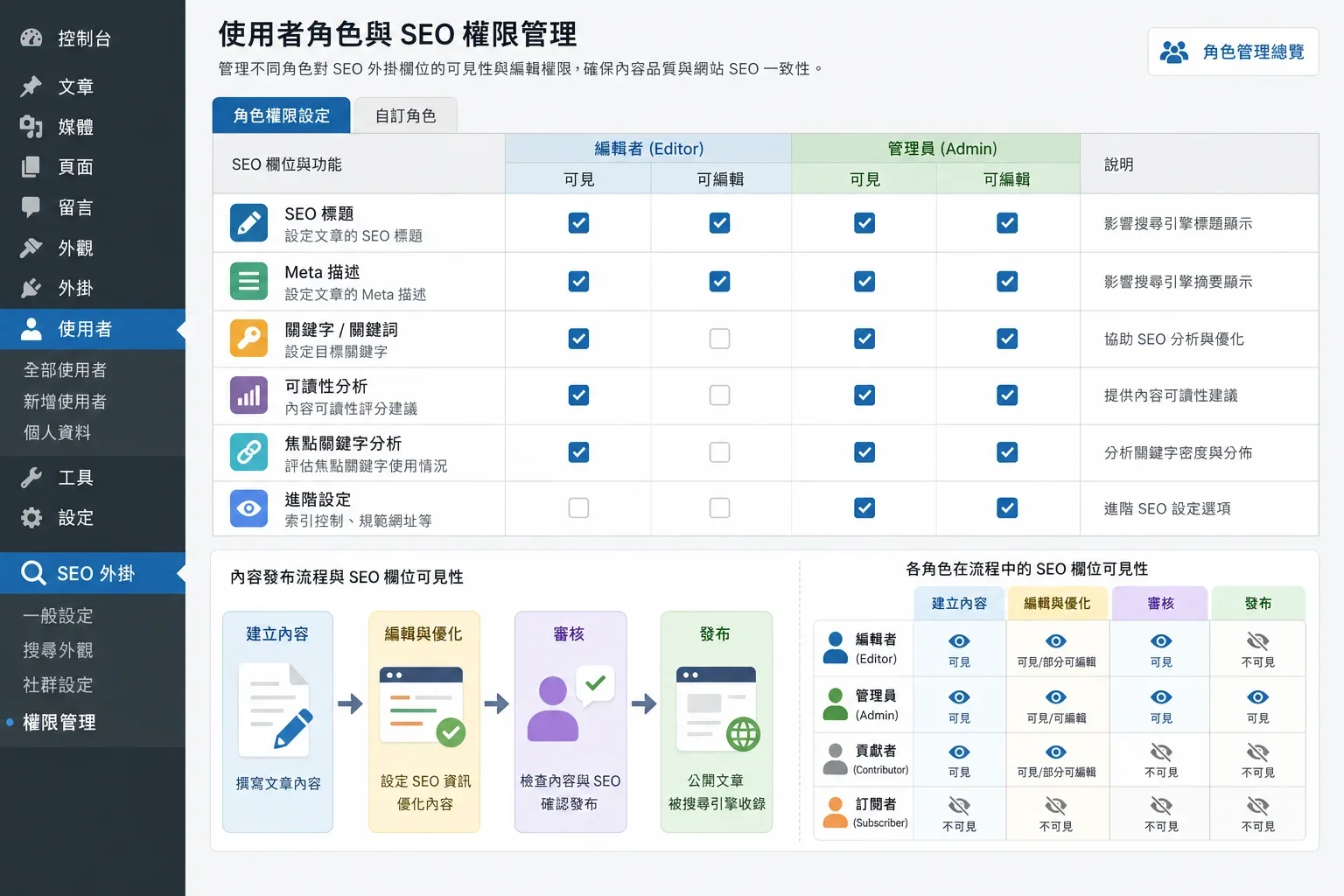Click the 頁面 pages icon
Viewport: 1344px width, 896px height.
(31, 167)
